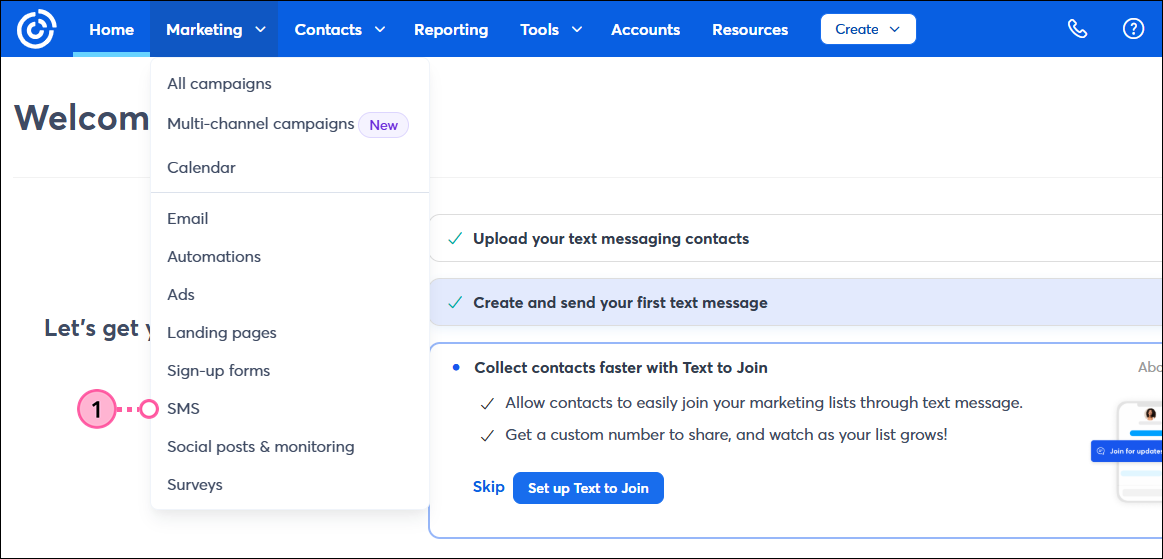Expand the Contacts dropdown menu

pyautogui.click(x=340, y=30)
